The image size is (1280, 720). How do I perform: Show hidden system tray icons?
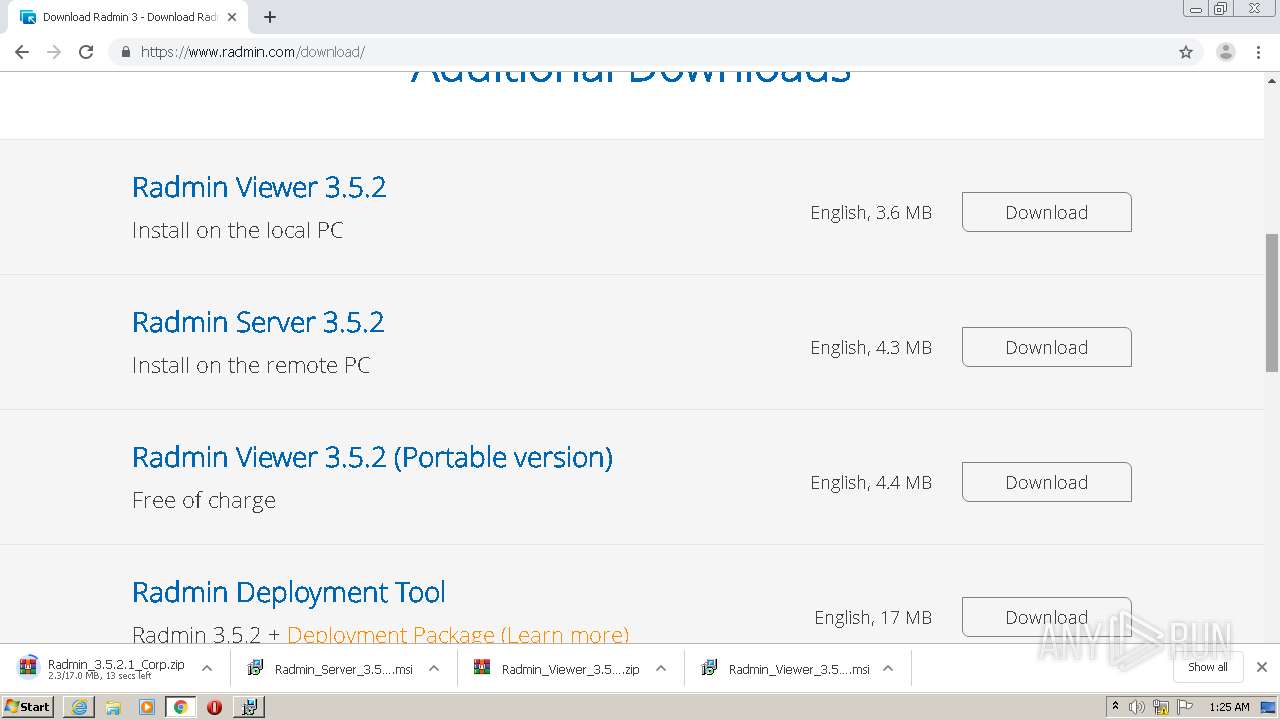[1115, 707]
